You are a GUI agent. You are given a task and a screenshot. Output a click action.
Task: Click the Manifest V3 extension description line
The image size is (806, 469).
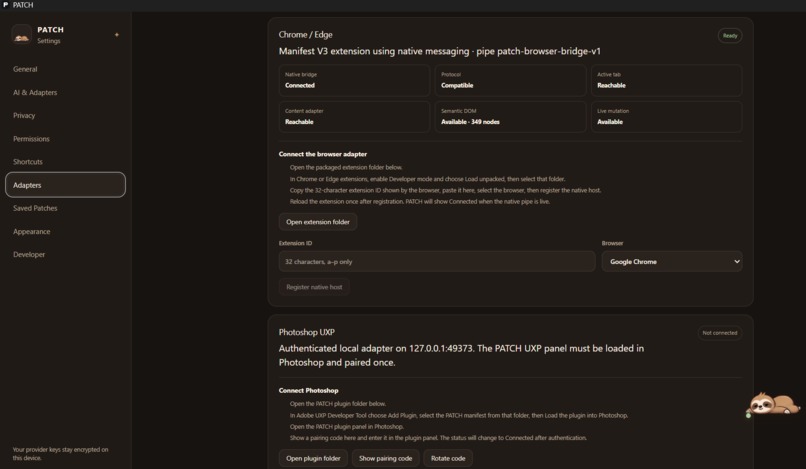(439, 51)
